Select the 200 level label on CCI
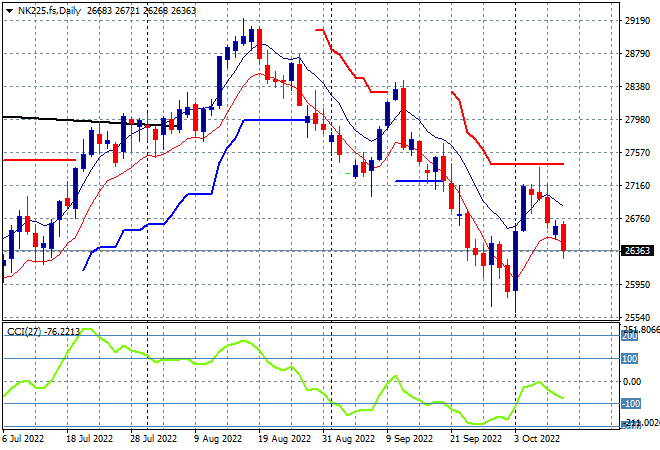This screenshot has width=660, height=450. click(630, 336)
